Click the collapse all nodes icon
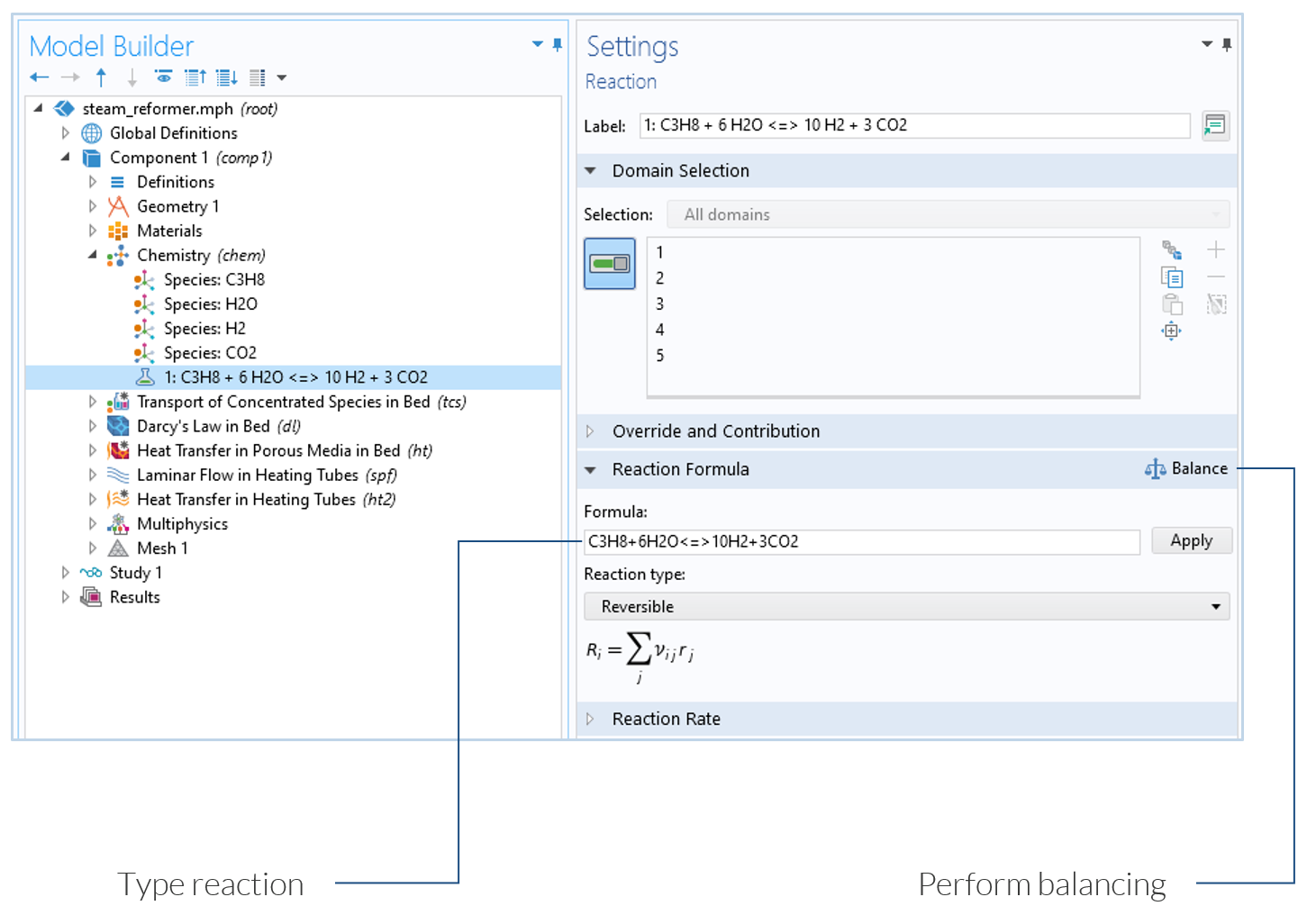The width and height of the screenshot is (1316, 915). [x=195, y=78]
